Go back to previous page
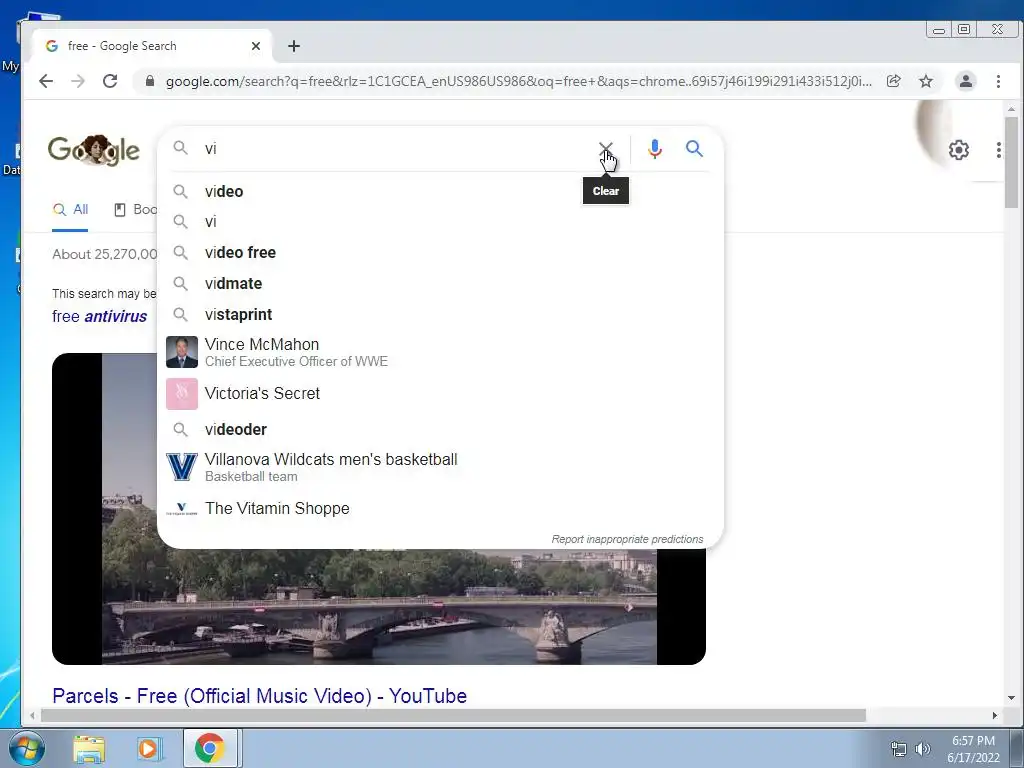1024x768 pixels. coord(46,81)
